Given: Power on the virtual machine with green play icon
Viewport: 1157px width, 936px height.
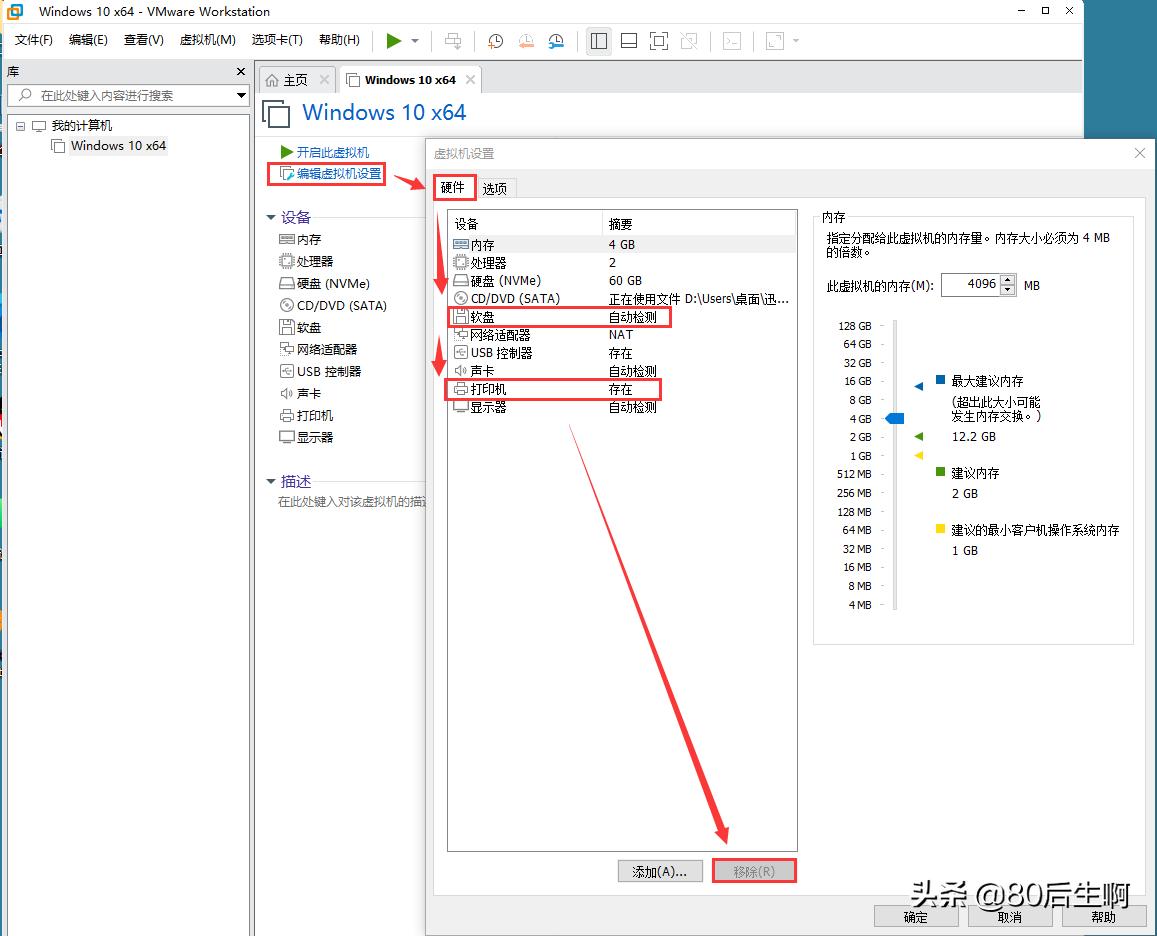Looking at the screenshot, I should [392, 41].
